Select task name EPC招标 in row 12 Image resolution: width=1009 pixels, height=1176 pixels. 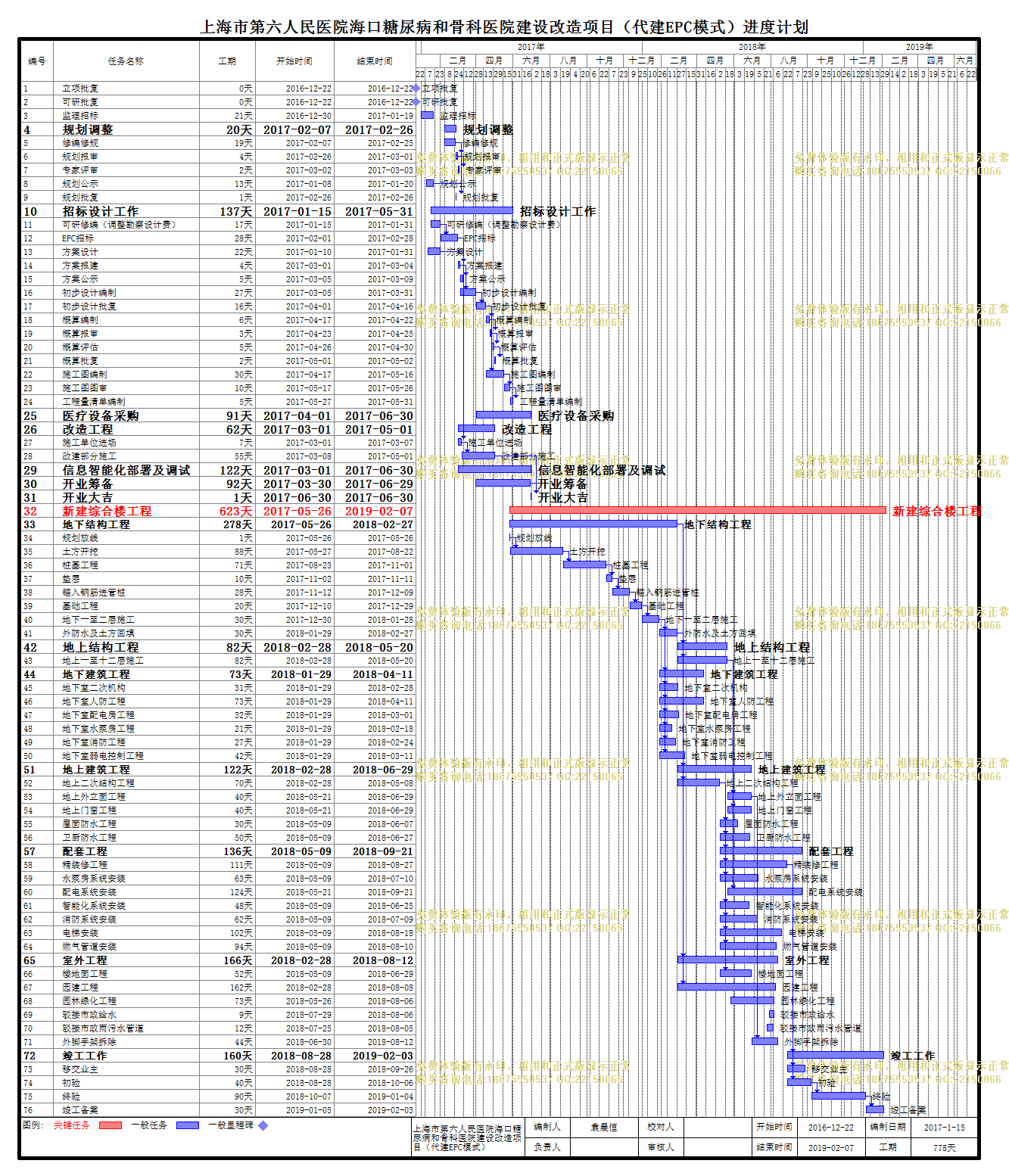click(78, 238)
